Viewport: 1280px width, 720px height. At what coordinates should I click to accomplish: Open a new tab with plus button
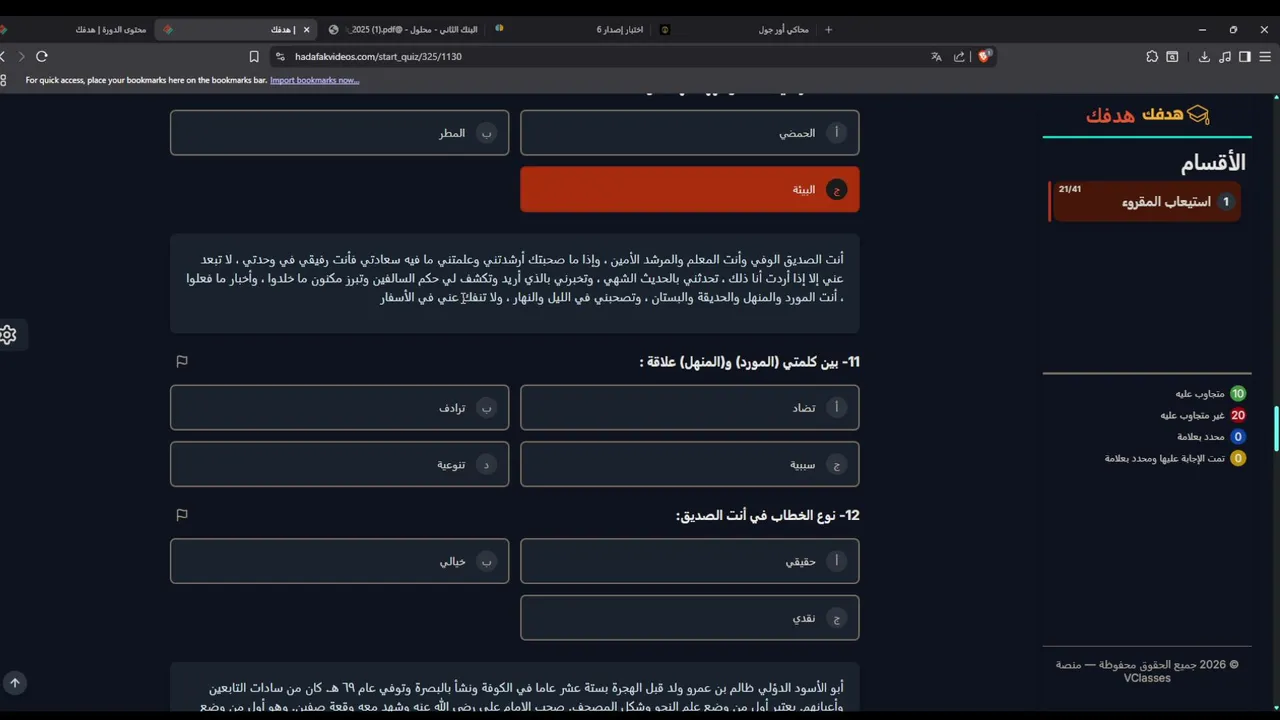(x=828, y=29)
